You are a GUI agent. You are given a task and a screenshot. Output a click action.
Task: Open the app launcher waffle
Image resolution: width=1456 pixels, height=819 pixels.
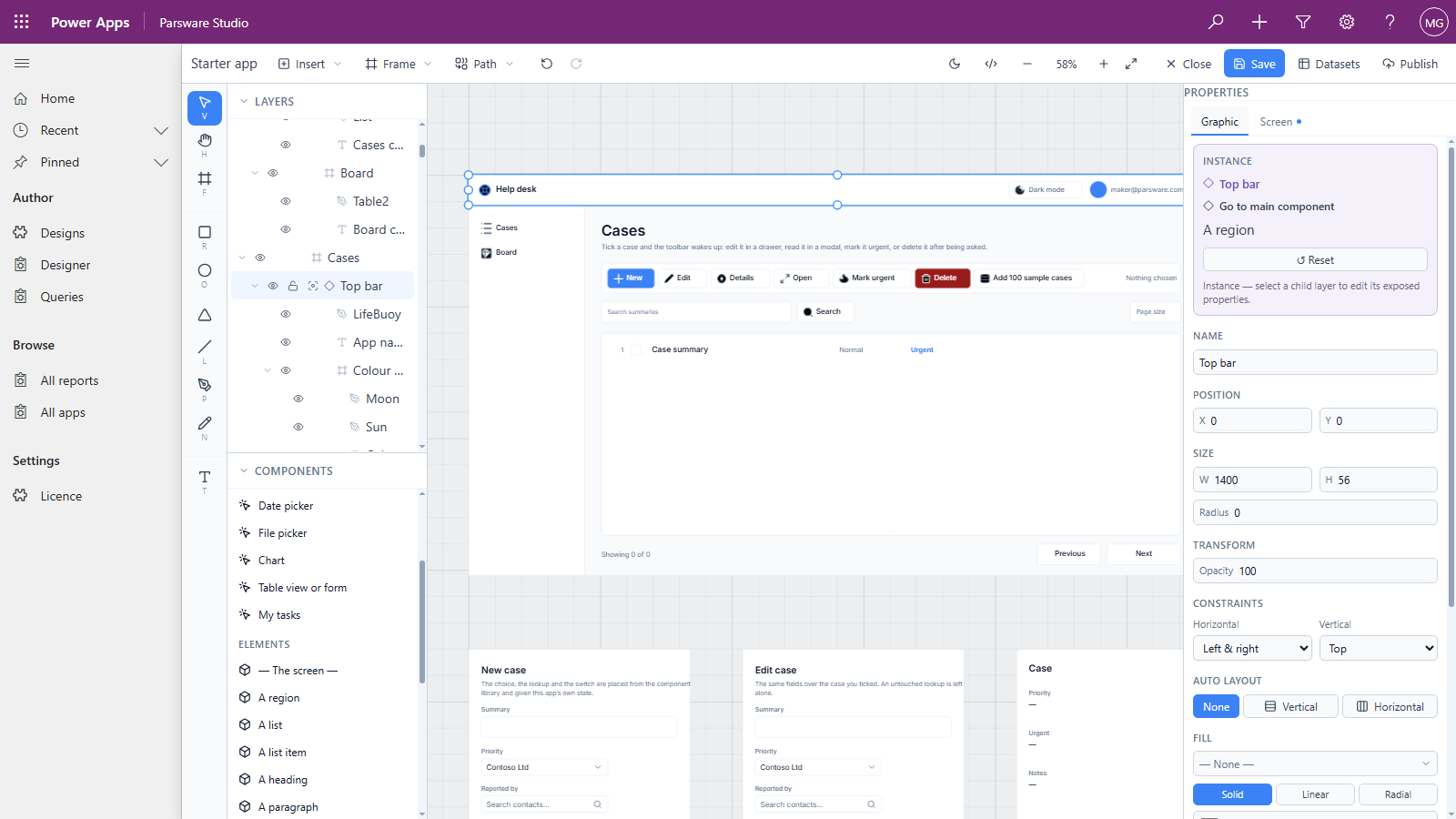pyautogui.click(x=22, y=22)
